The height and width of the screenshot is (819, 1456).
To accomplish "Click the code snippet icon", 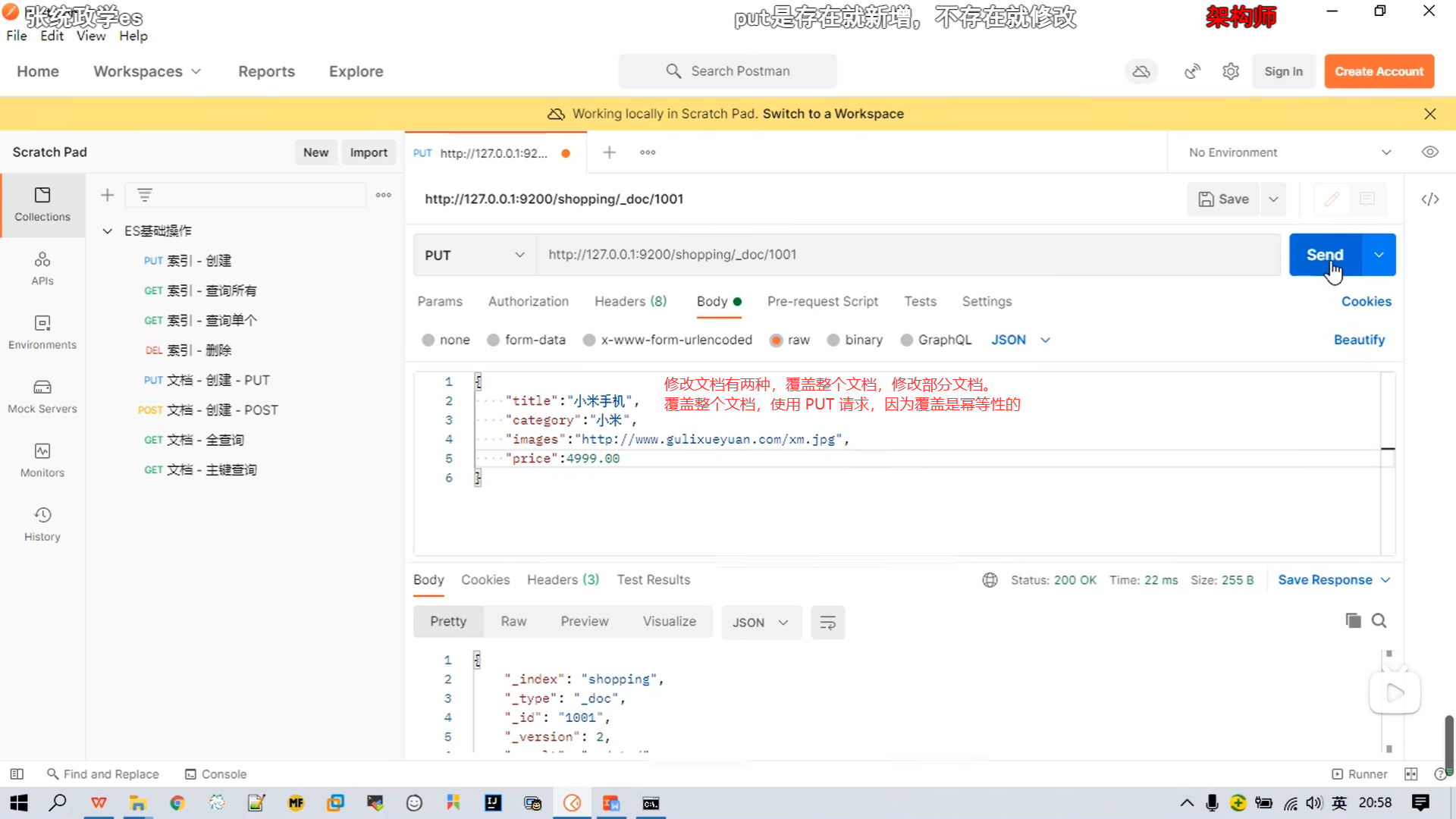I will coord(1429,199).
